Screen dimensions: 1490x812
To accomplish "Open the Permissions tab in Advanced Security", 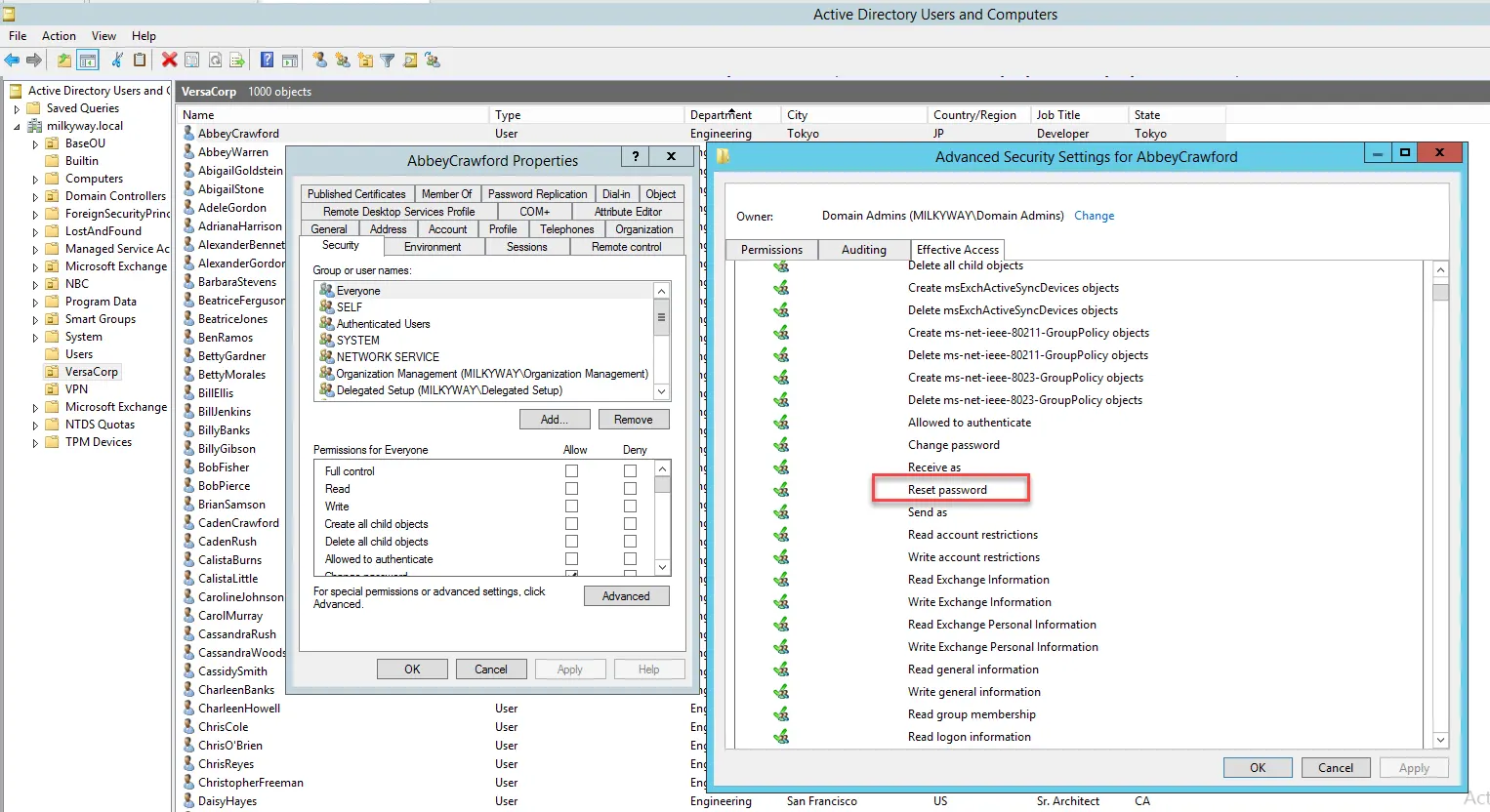I will click(771, 250).
